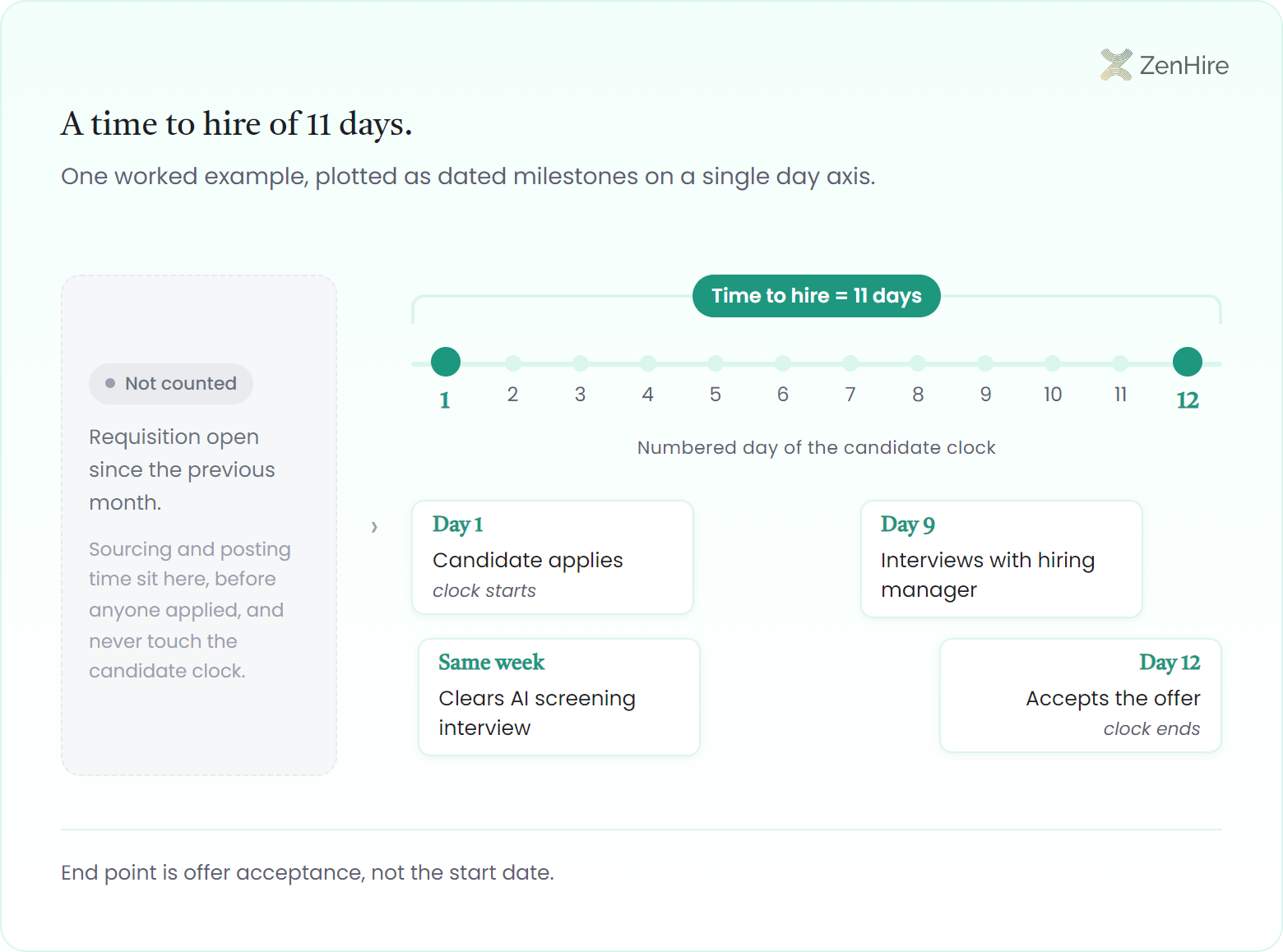Select the Day 1 timeline marker
The image size is (1283, 952).
446,362
